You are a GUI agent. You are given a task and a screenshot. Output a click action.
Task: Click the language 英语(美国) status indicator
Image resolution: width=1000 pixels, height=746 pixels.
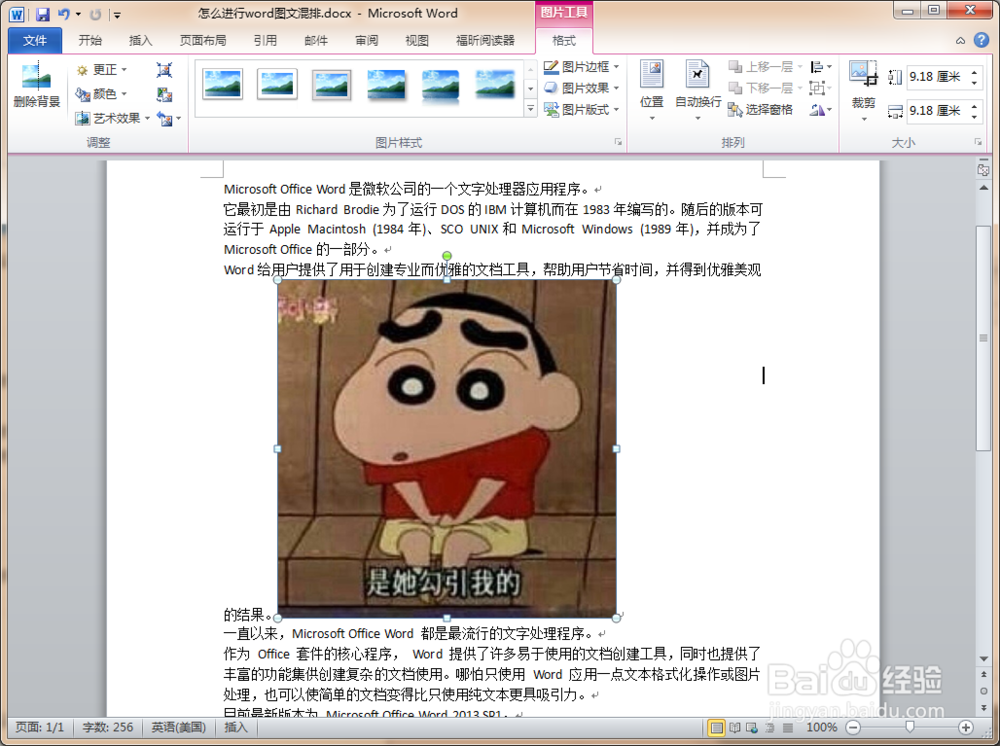pyautogui.click(x=179, y=728)
